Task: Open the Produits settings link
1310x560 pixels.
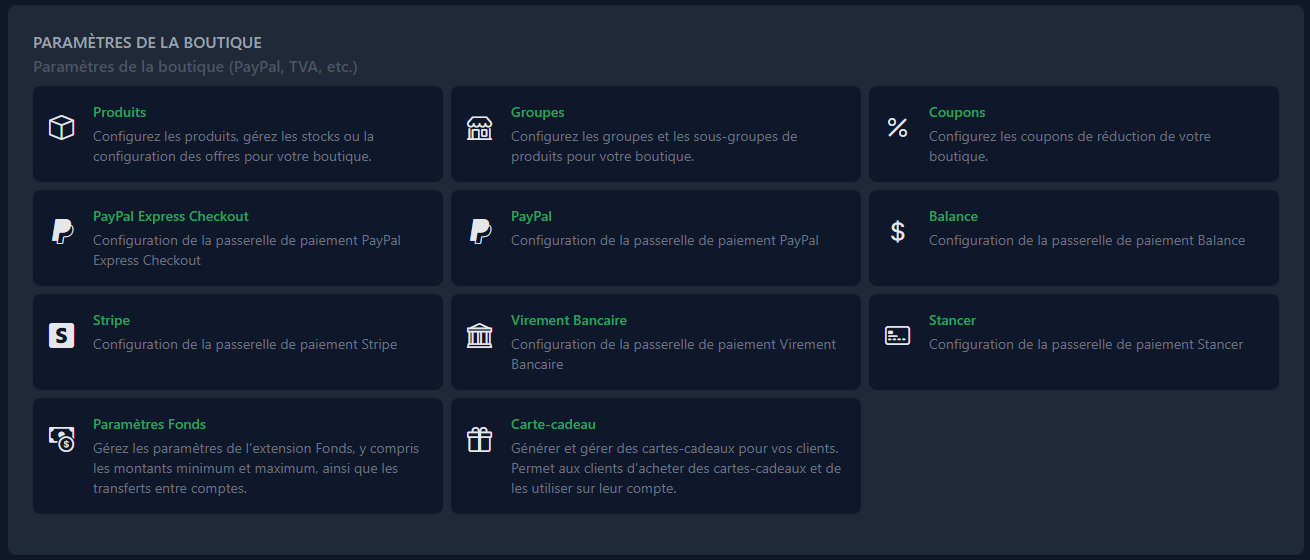Action: pyautogui.click(x=119, y=113)
